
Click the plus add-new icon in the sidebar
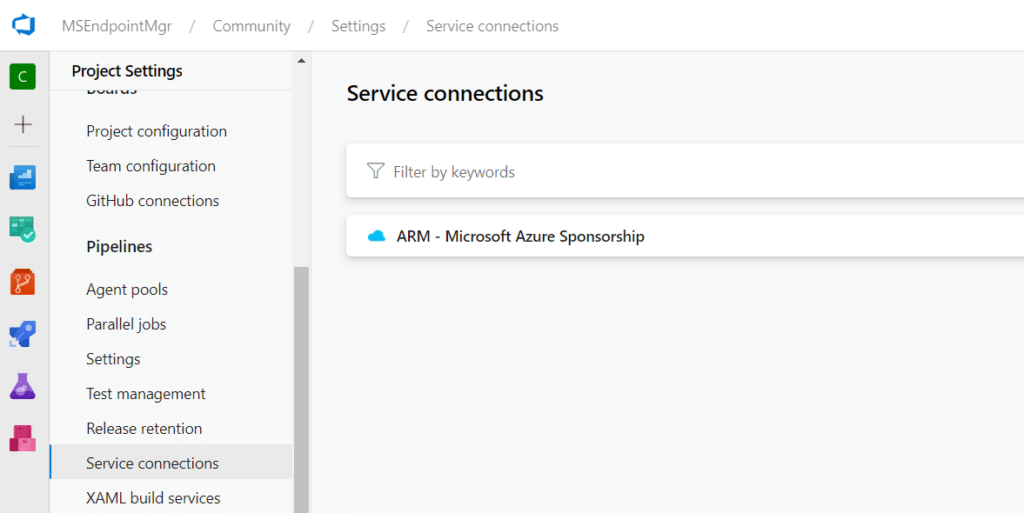[x=23, y=124]
